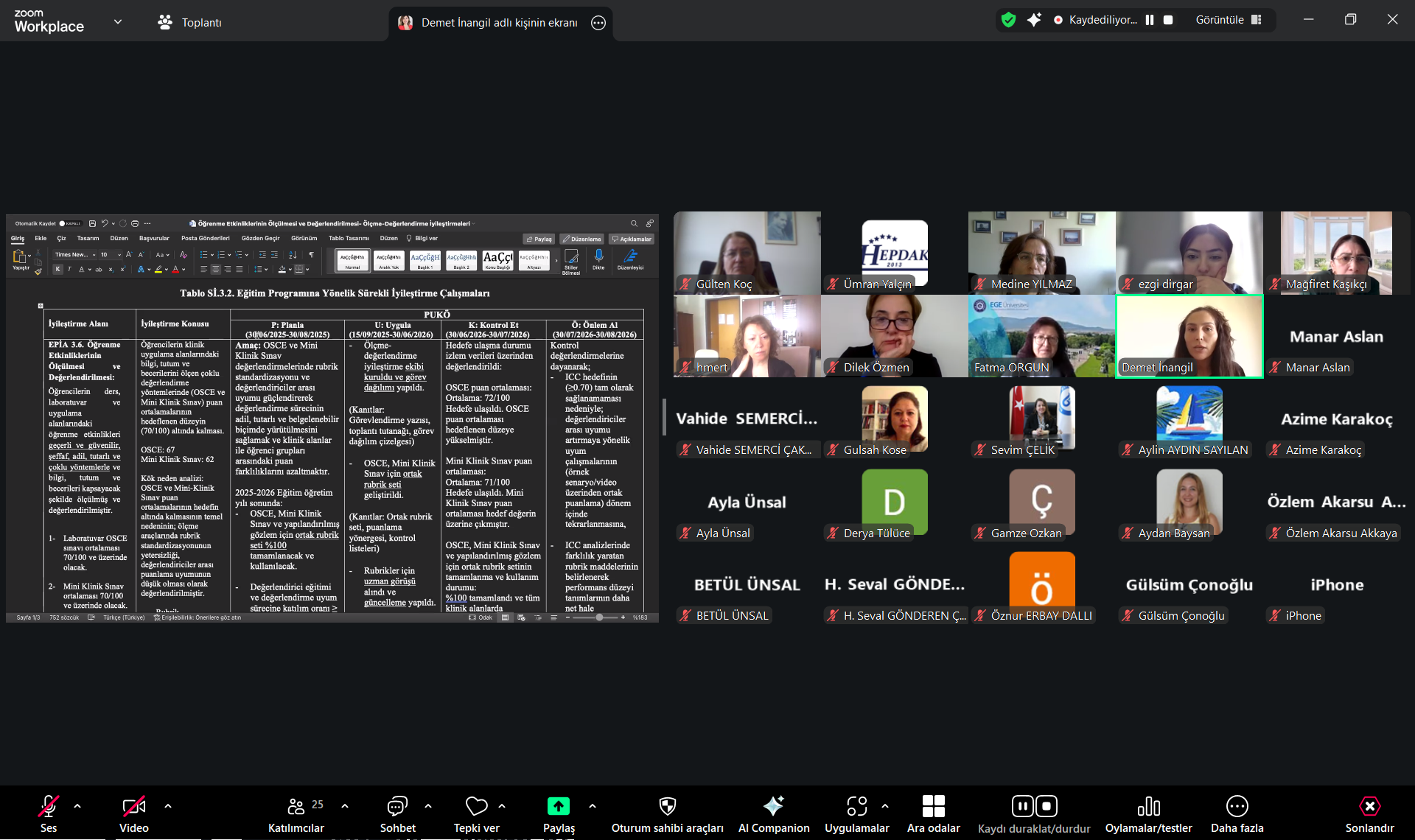Toggle bold K button in Word
Screen dimensions: 1415x840
click(58, 270)
